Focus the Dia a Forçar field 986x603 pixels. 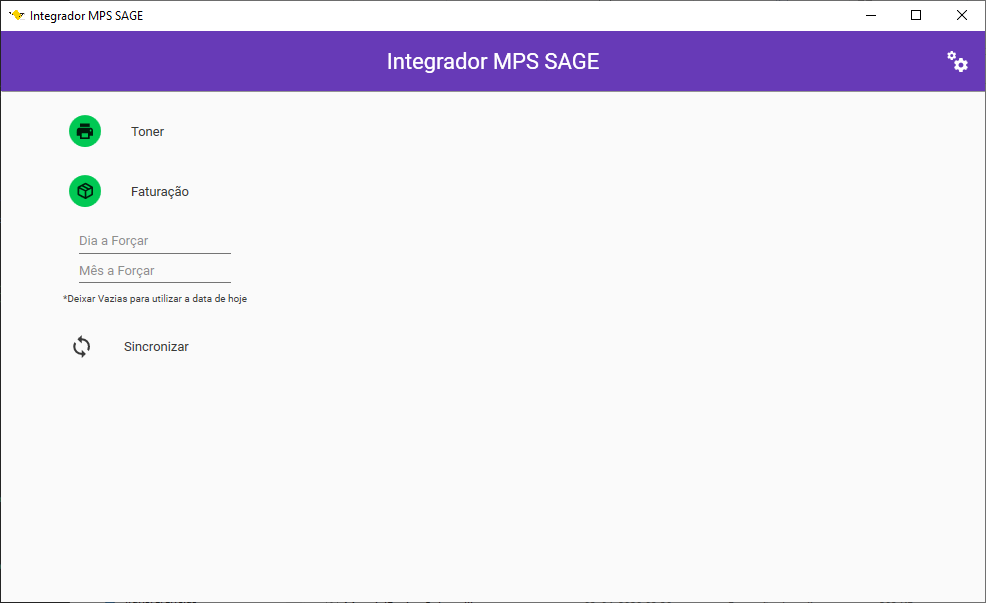pos(155,241)
